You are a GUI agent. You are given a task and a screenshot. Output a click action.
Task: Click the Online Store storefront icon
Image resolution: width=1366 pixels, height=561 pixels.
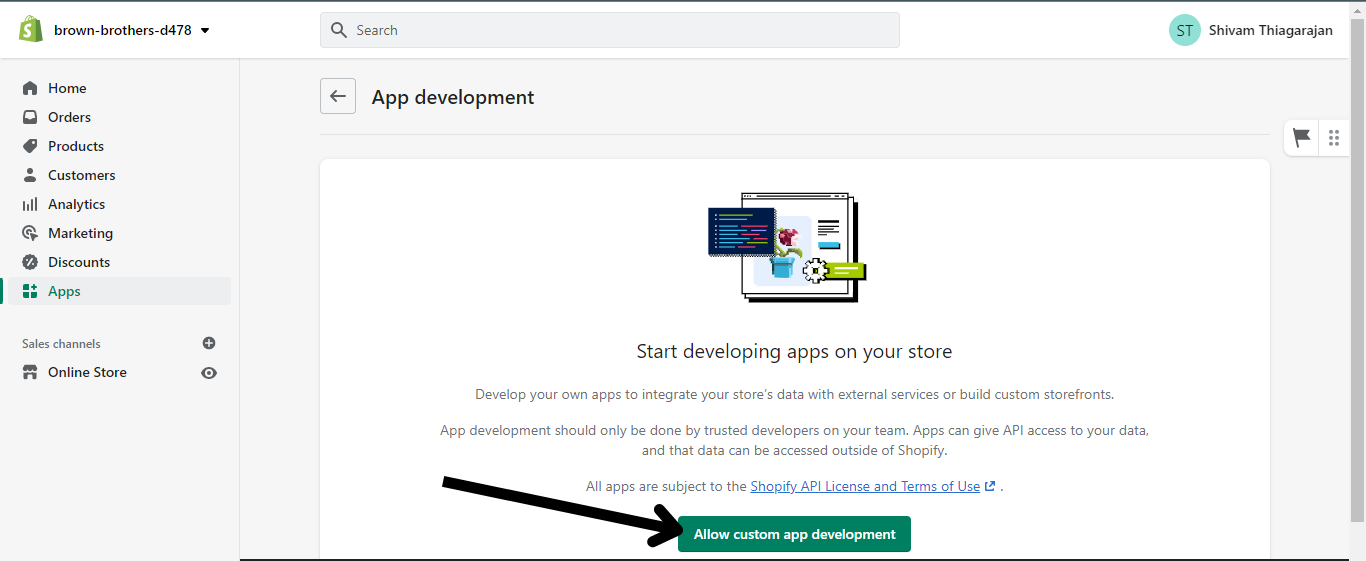pyautogui.click(x=30, y=372)
